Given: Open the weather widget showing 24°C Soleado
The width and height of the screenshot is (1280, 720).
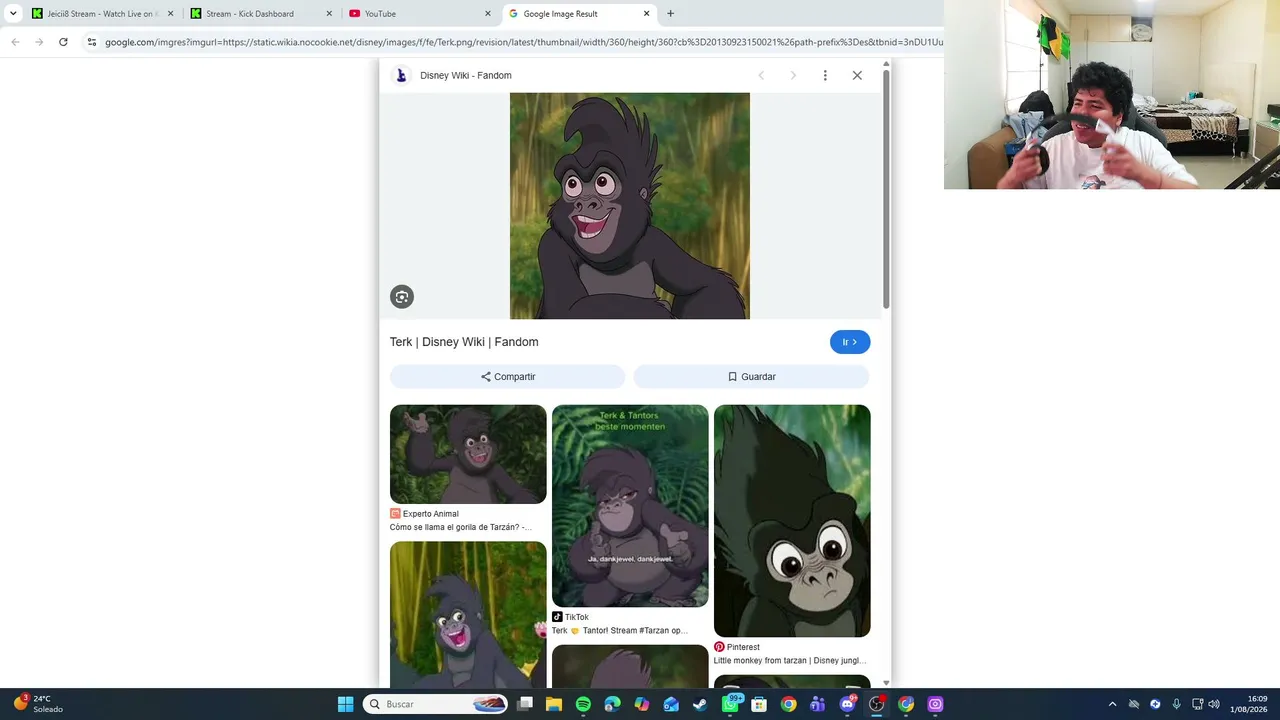Looking at the screenshot, I should pyautogui.click(x=38, y=704).
